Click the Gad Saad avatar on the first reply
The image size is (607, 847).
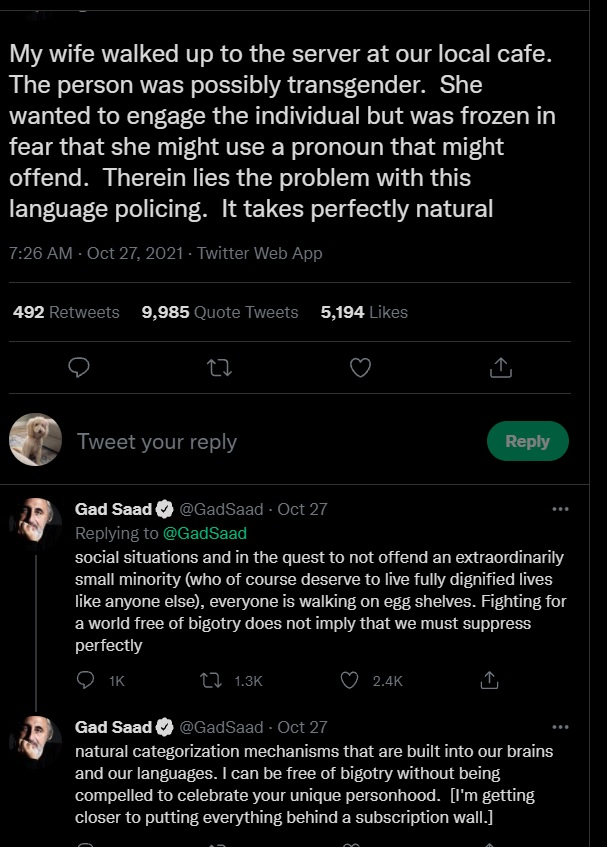(x=36, y=524)
